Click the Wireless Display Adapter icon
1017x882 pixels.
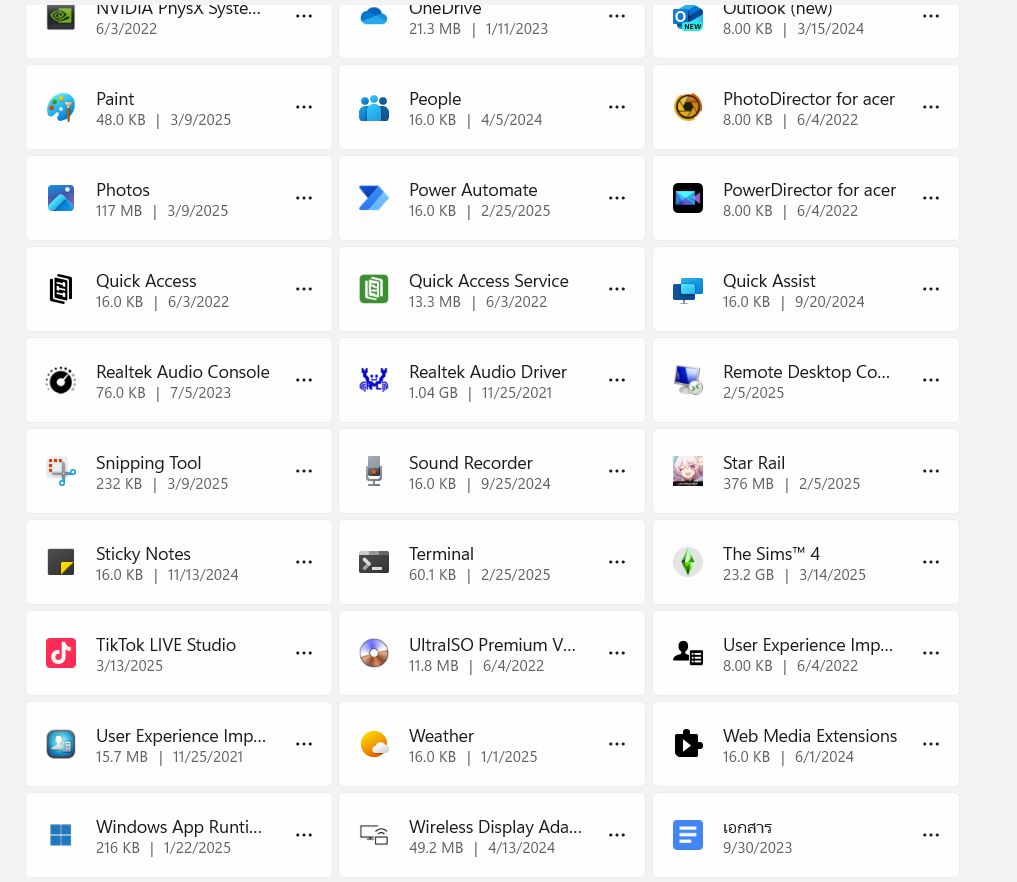[x=374, y=835]
